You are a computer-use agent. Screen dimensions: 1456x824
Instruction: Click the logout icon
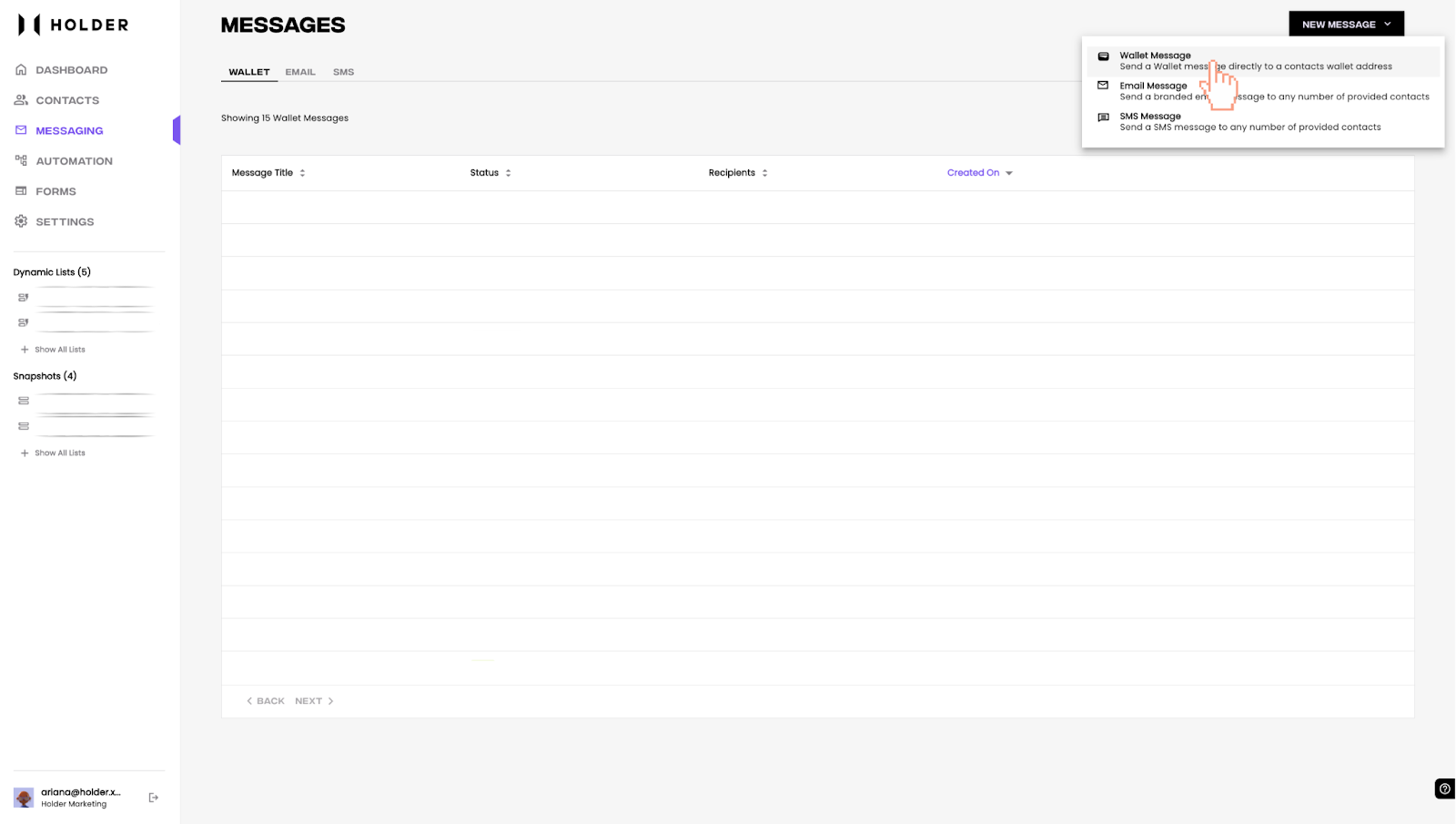(154, 798)
